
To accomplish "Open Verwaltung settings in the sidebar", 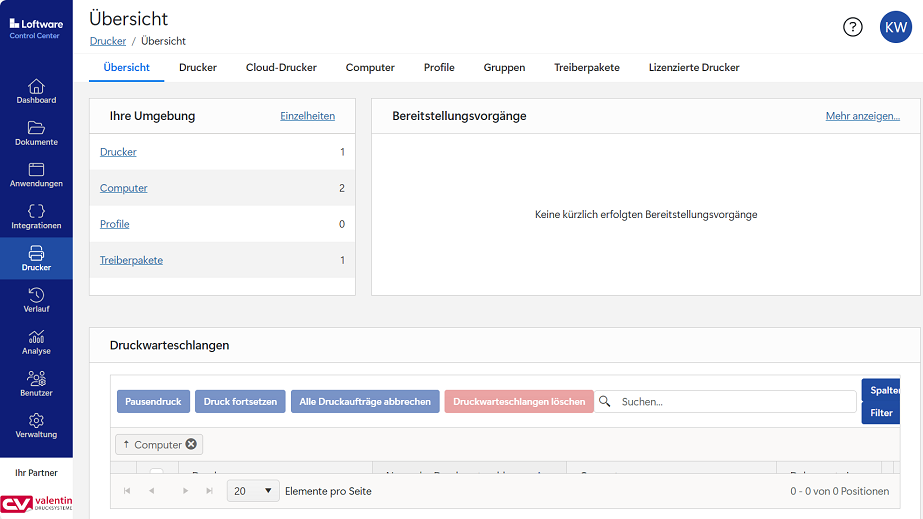I will pos(36,426).
